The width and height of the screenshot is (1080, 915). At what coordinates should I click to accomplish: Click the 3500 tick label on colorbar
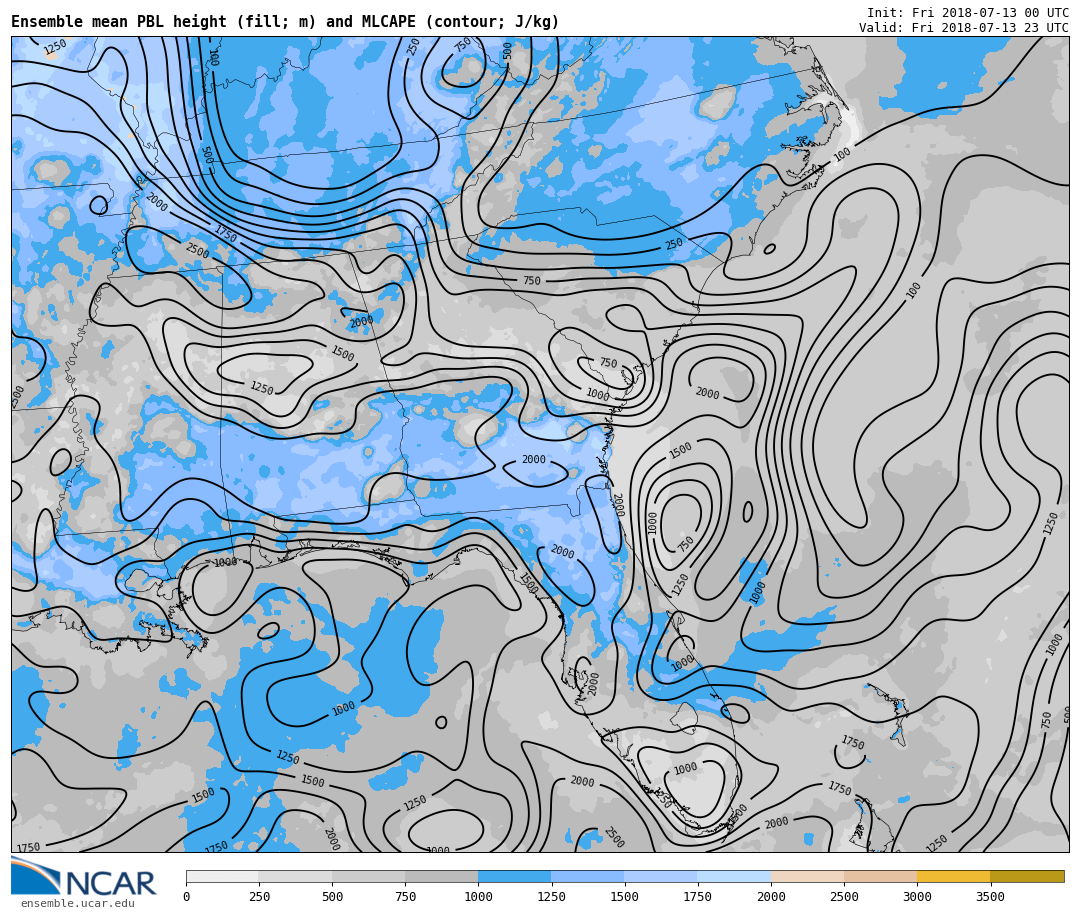tap(990, 897)
